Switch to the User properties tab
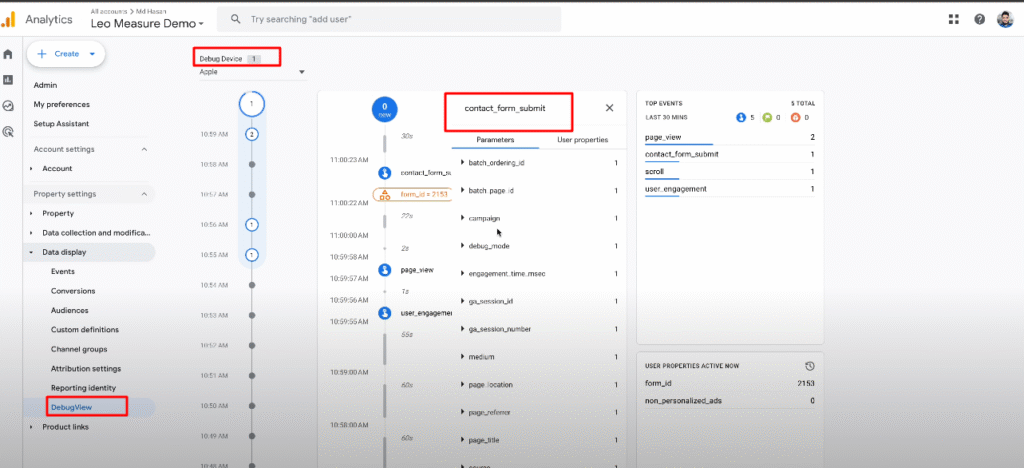 [583, 140]
